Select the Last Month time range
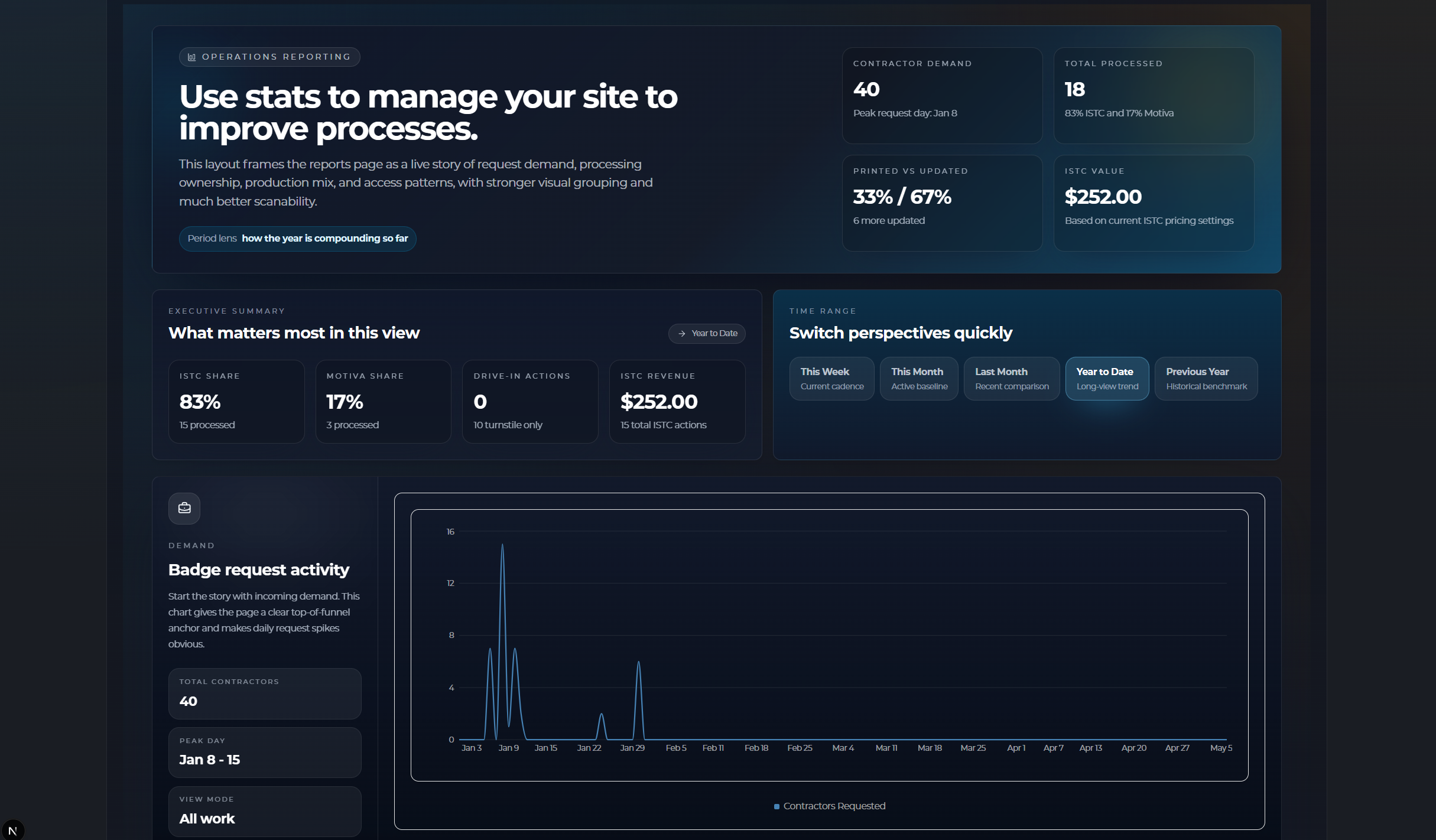The width and height of the screenshot is (1436, 840). (1012, 379)
